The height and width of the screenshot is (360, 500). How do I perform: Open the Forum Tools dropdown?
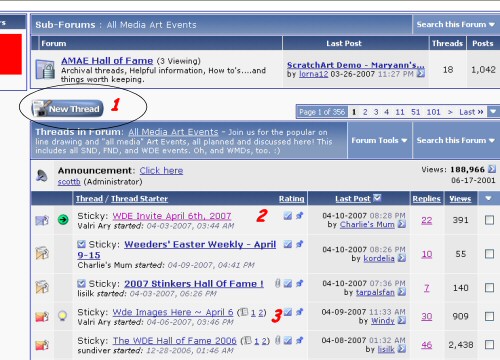(x=379, y=141)
